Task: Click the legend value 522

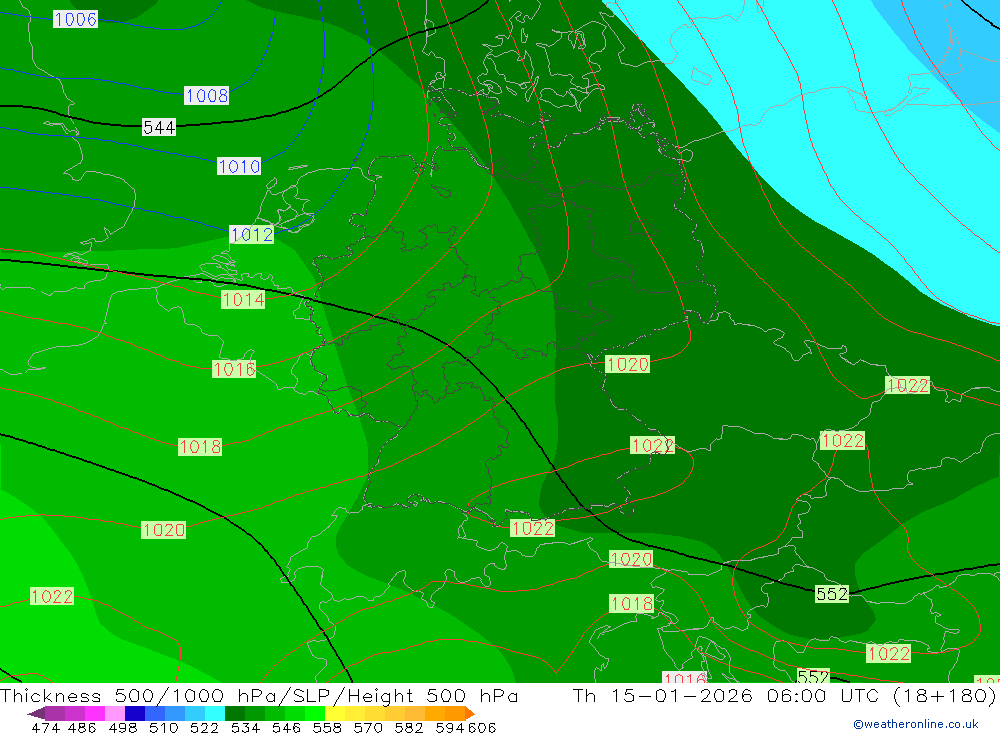Action: point(204,727)
